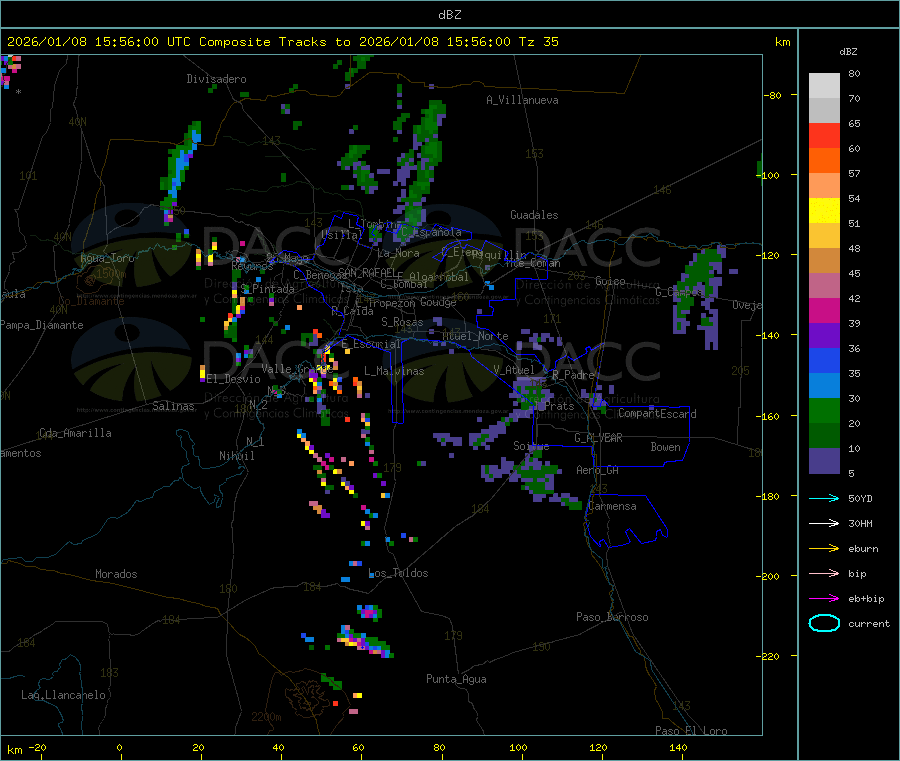Click the 'Paso_Barroso' map label
Screen dimensions: 900x761
tap(612, 617)
